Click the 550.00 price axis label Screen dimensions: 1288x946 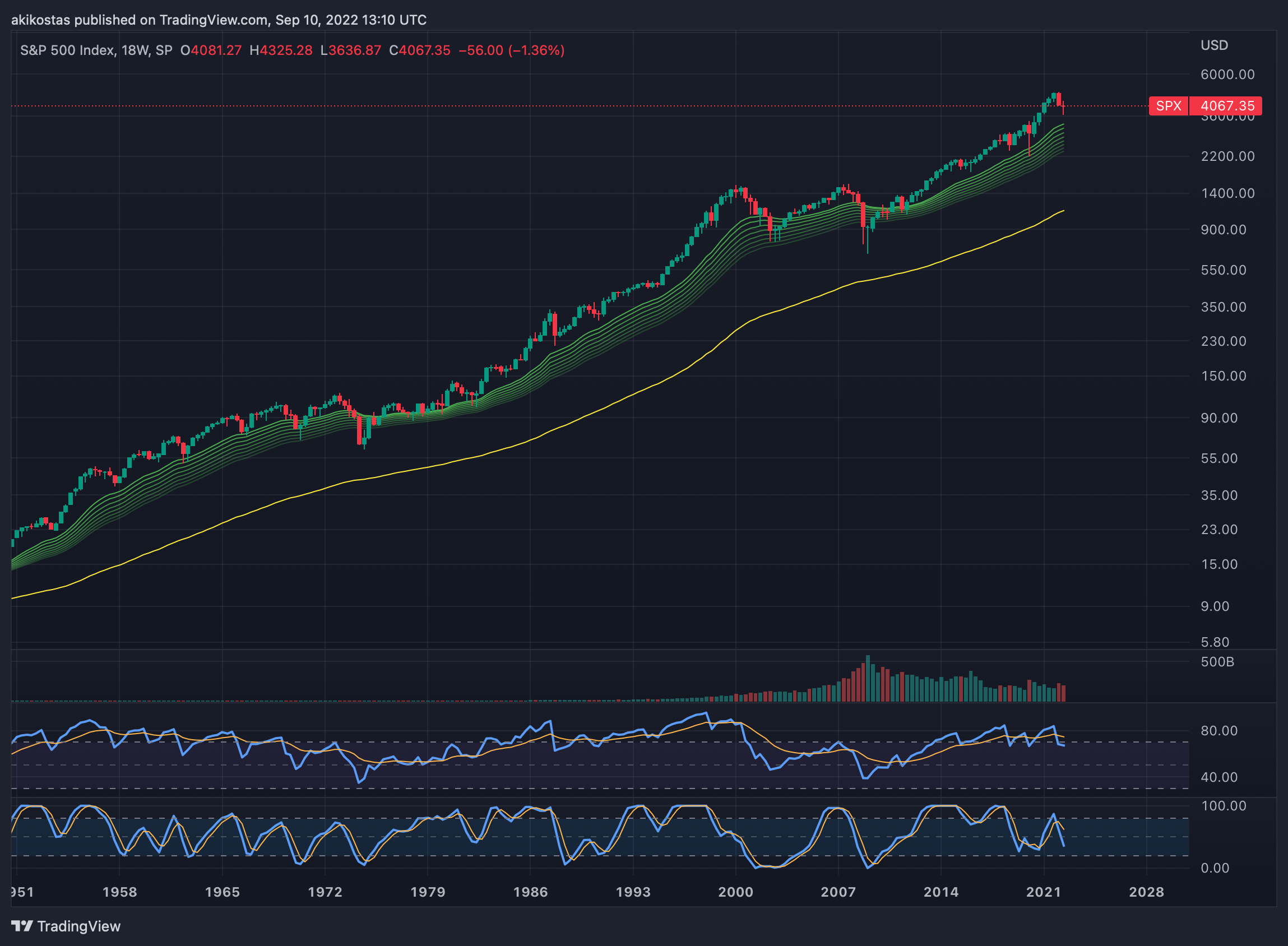tap(1224, 270)
